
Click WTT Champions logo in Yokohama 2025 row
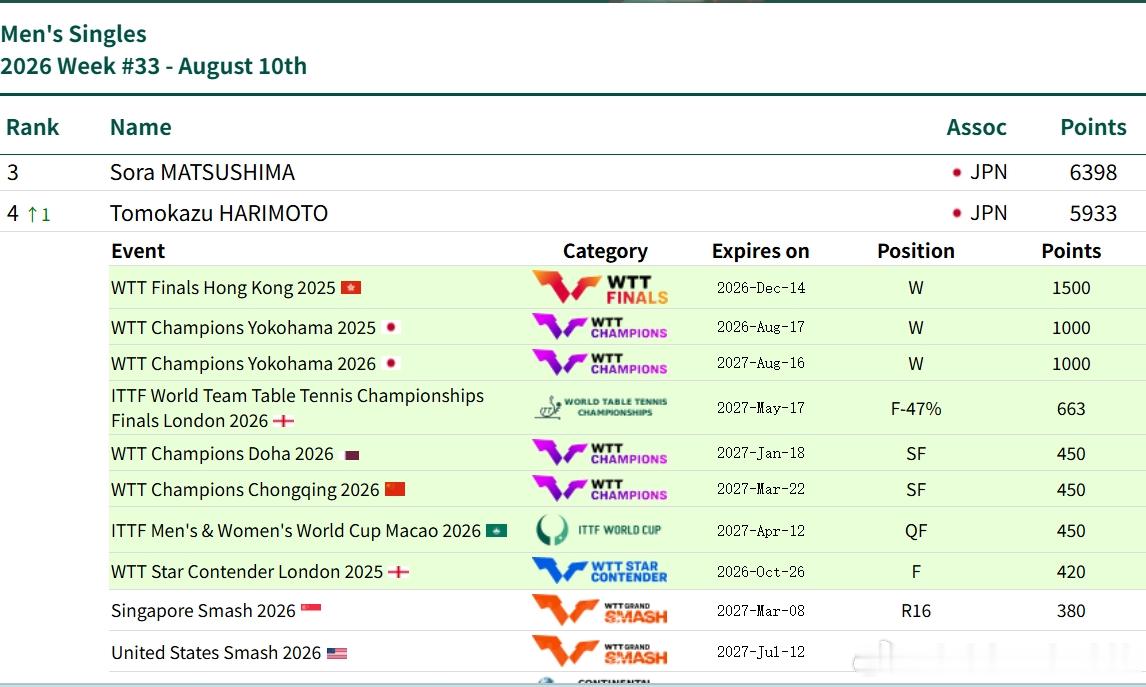pyautogui.click(x=600, y=327)
